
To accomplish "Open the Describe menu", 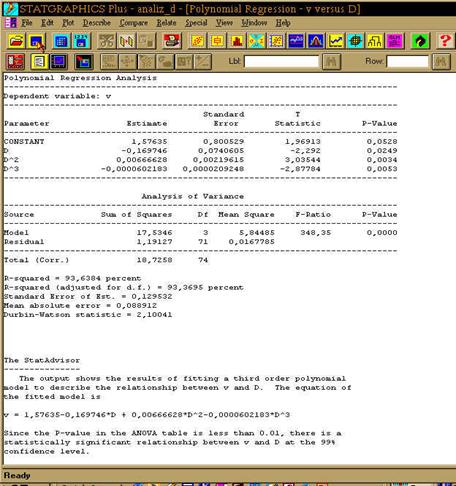I will (x=97, y=23).
